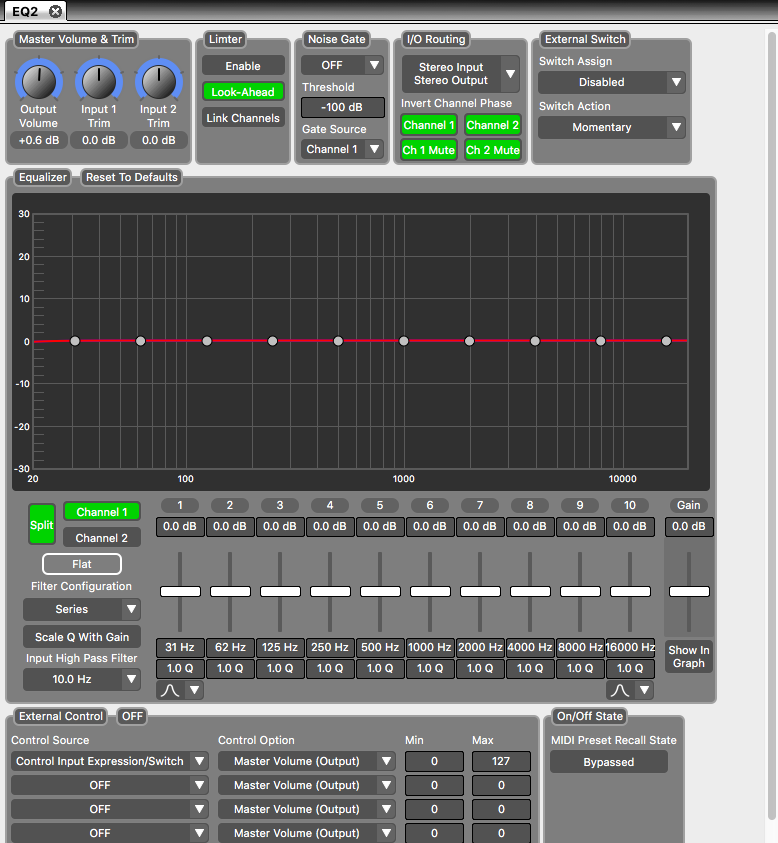
Task: Click the Gain slider handle
Action: 689,591
